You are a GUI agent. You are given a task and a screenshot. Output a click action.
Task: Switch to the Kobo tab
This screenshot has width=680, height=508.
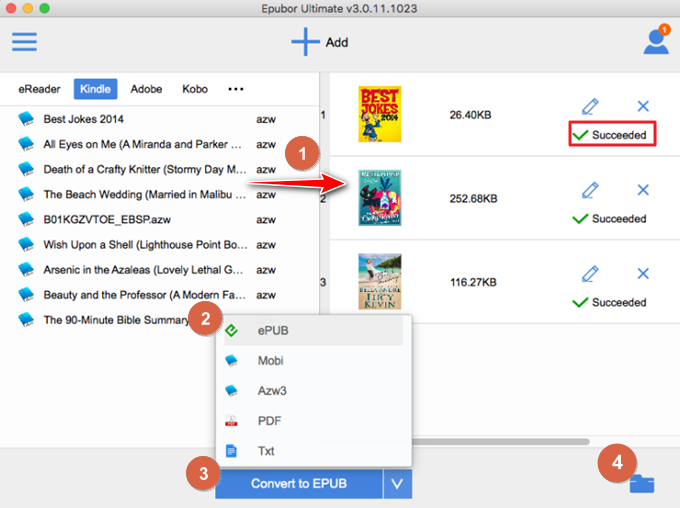(x=195, y=89)
